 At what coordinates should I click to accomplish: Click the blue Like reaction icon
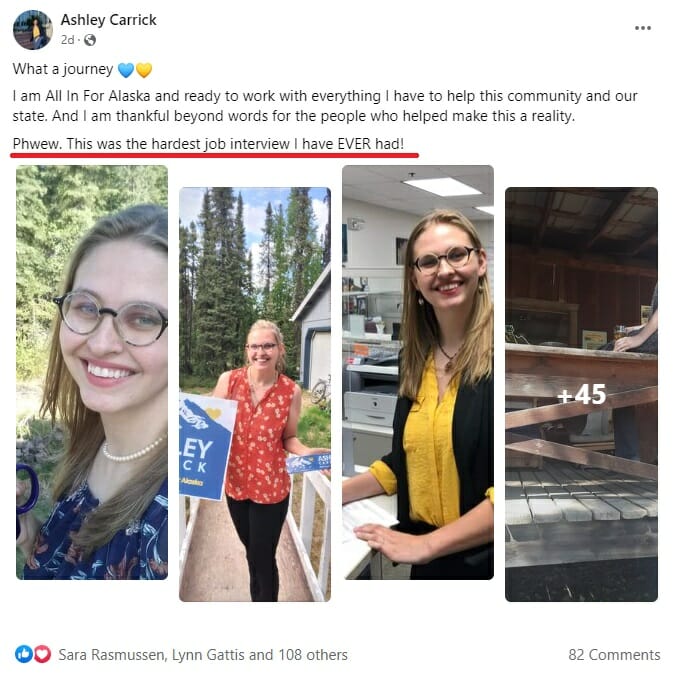tap(23, 654)
